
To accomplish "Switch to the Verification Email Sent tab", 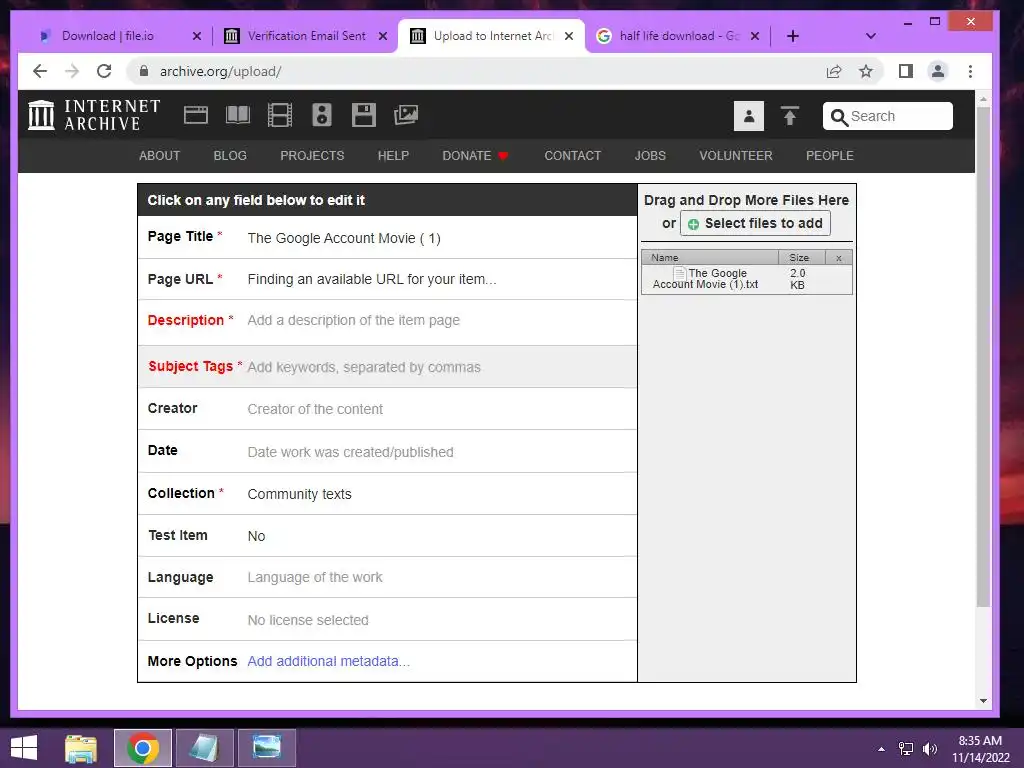I will [306, 36].
